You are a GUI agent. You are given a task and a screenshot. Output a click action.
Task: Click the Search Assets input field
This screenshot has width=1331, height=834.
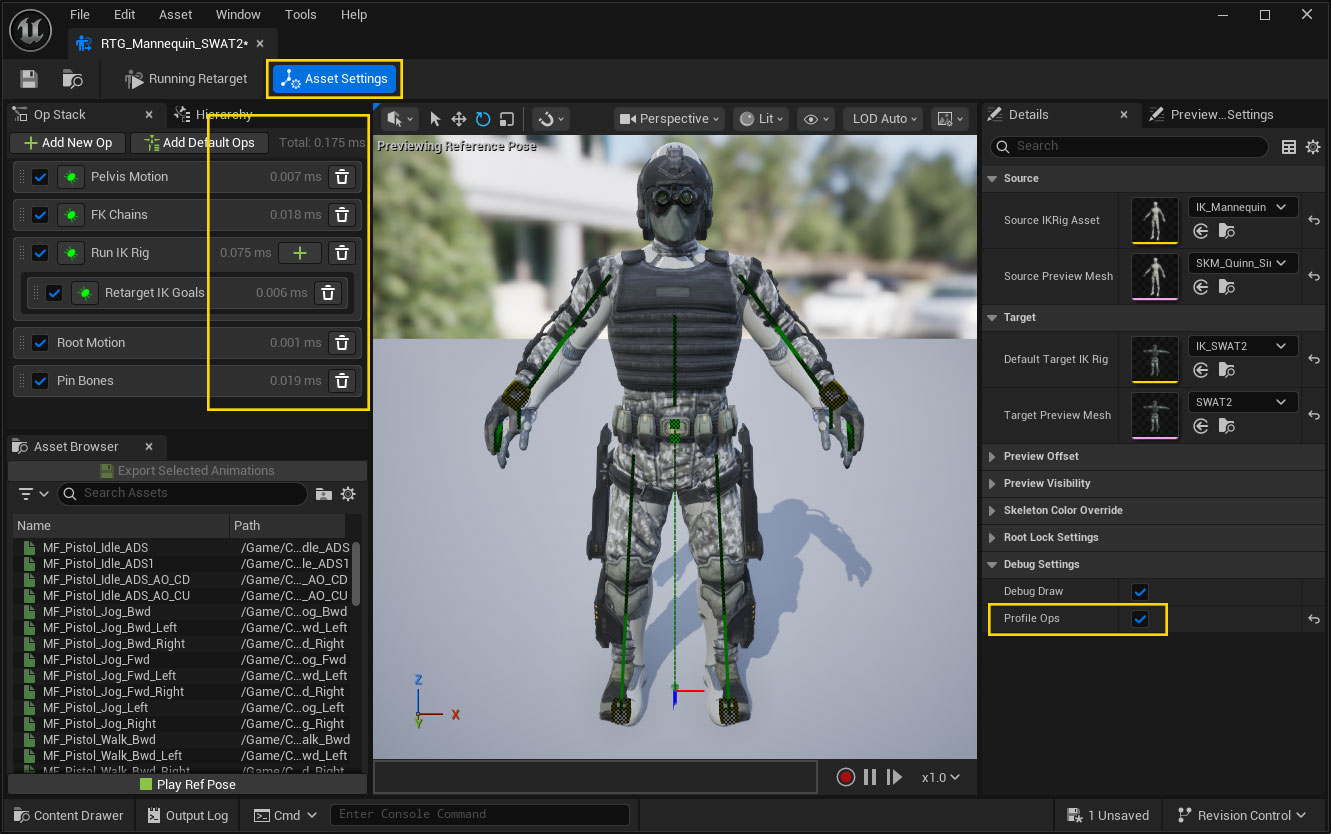click(182, 493)
